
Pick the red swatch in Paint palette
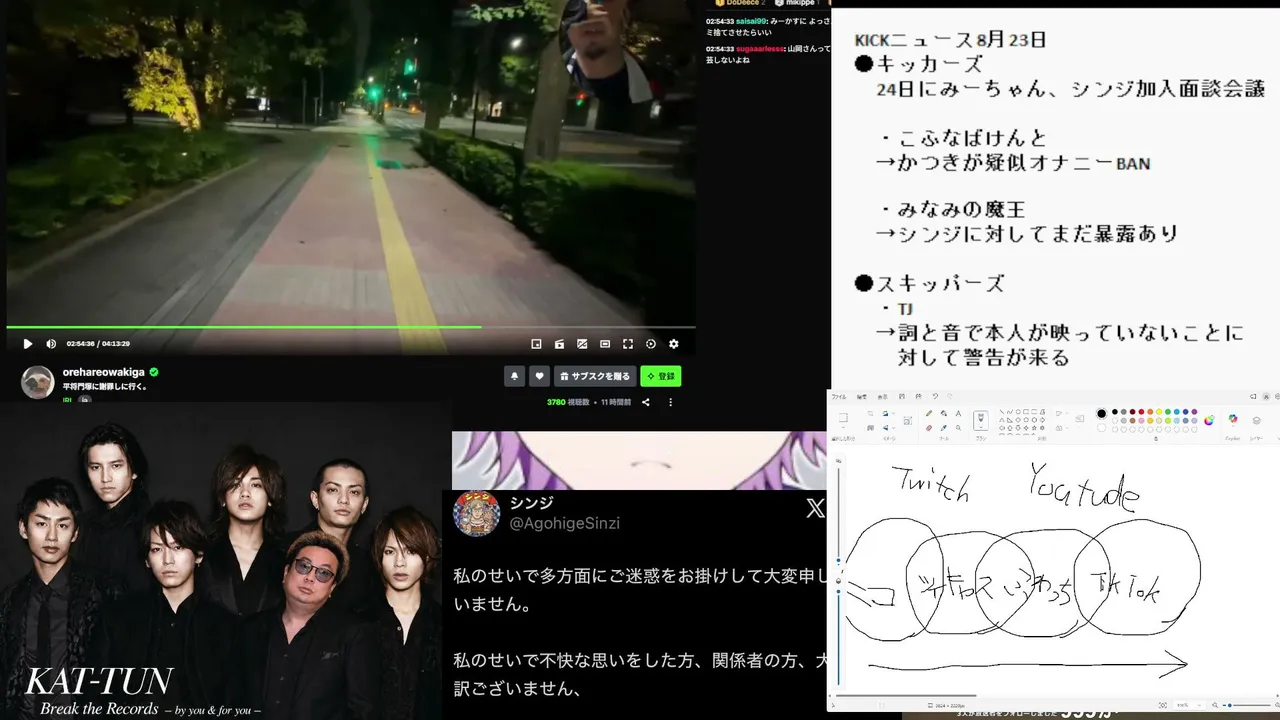1141,412
